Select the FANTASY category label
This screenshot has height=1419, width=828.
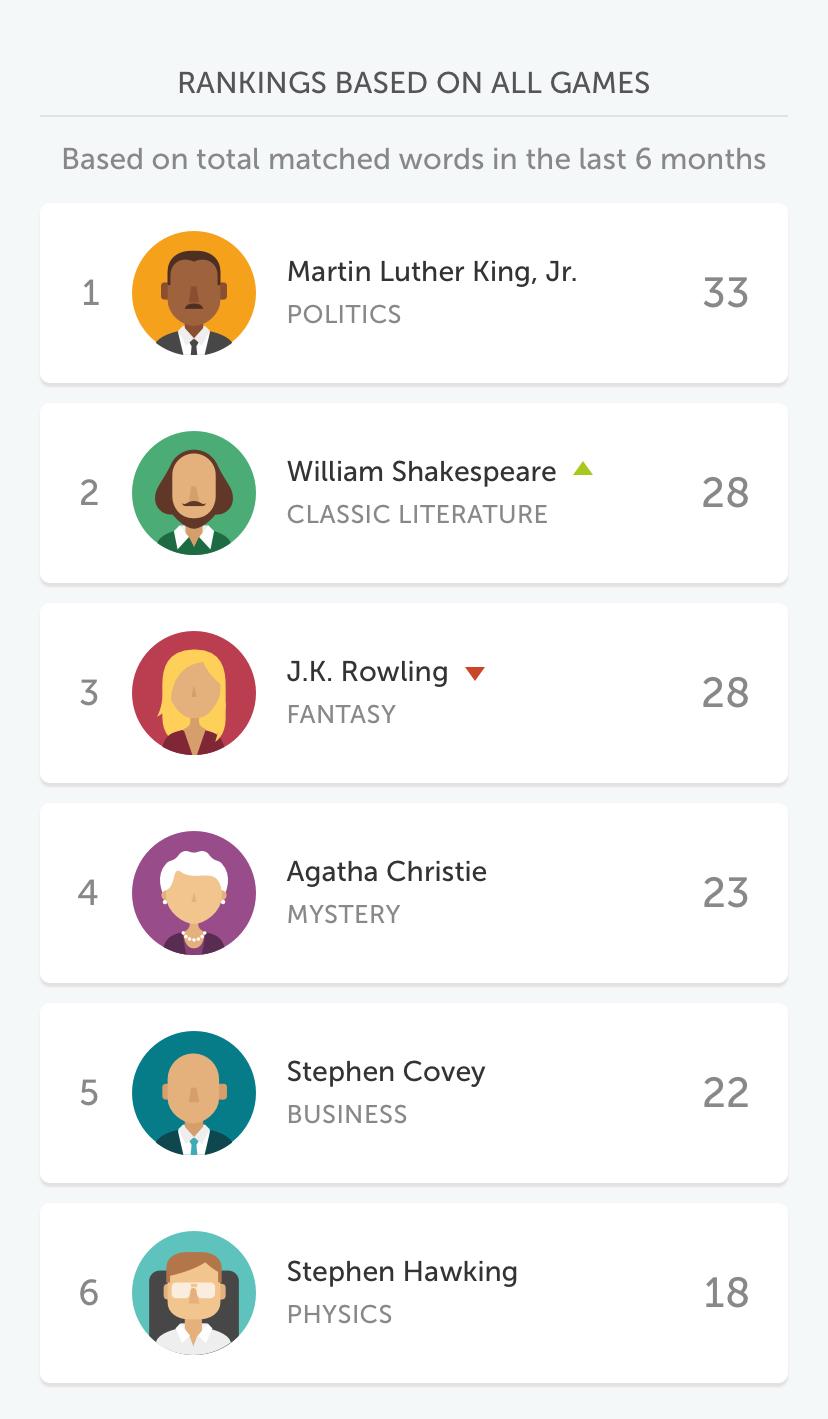[342, 714]
